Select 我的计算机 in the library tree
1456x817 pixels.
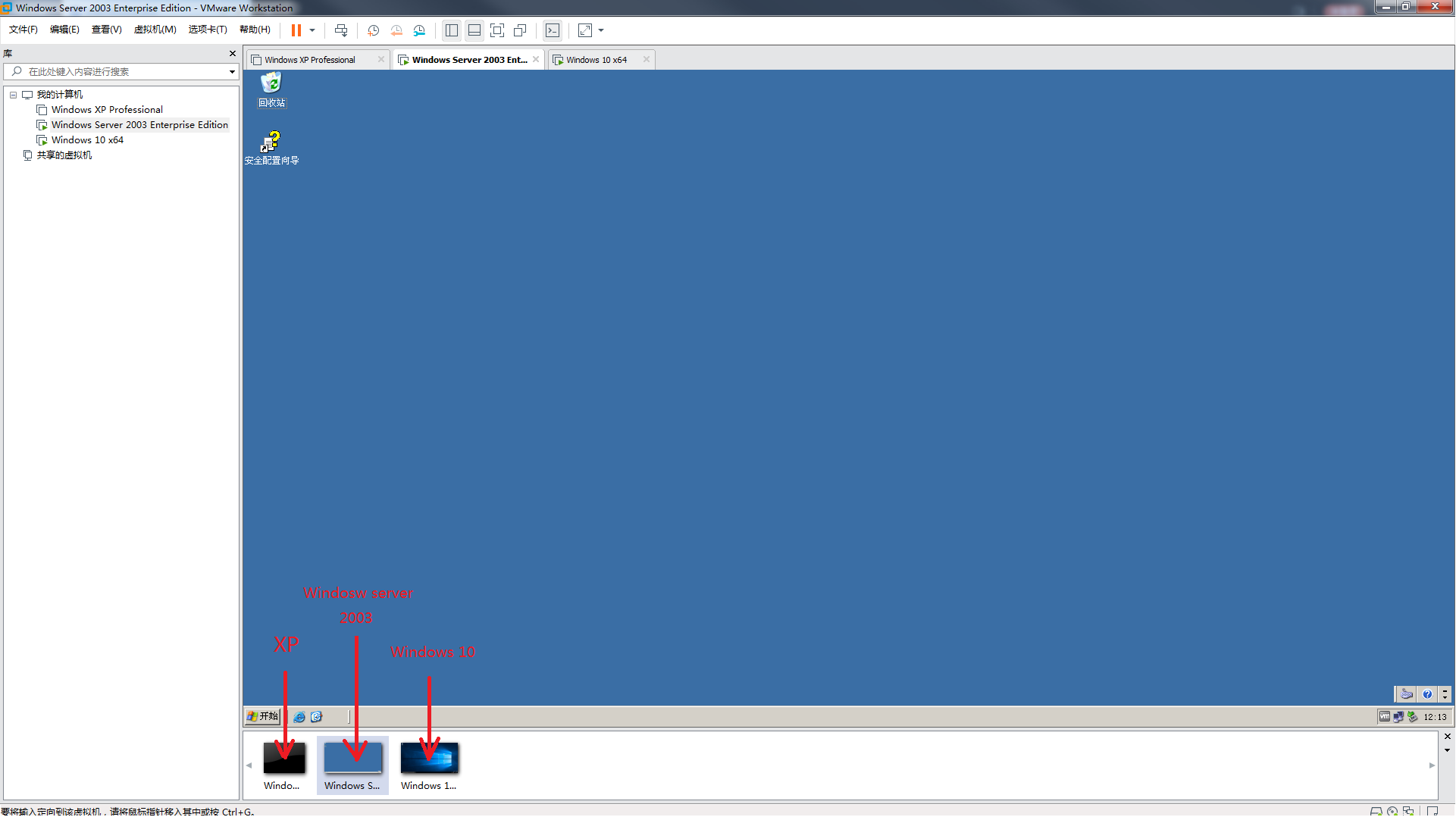(x=60, y=95)
